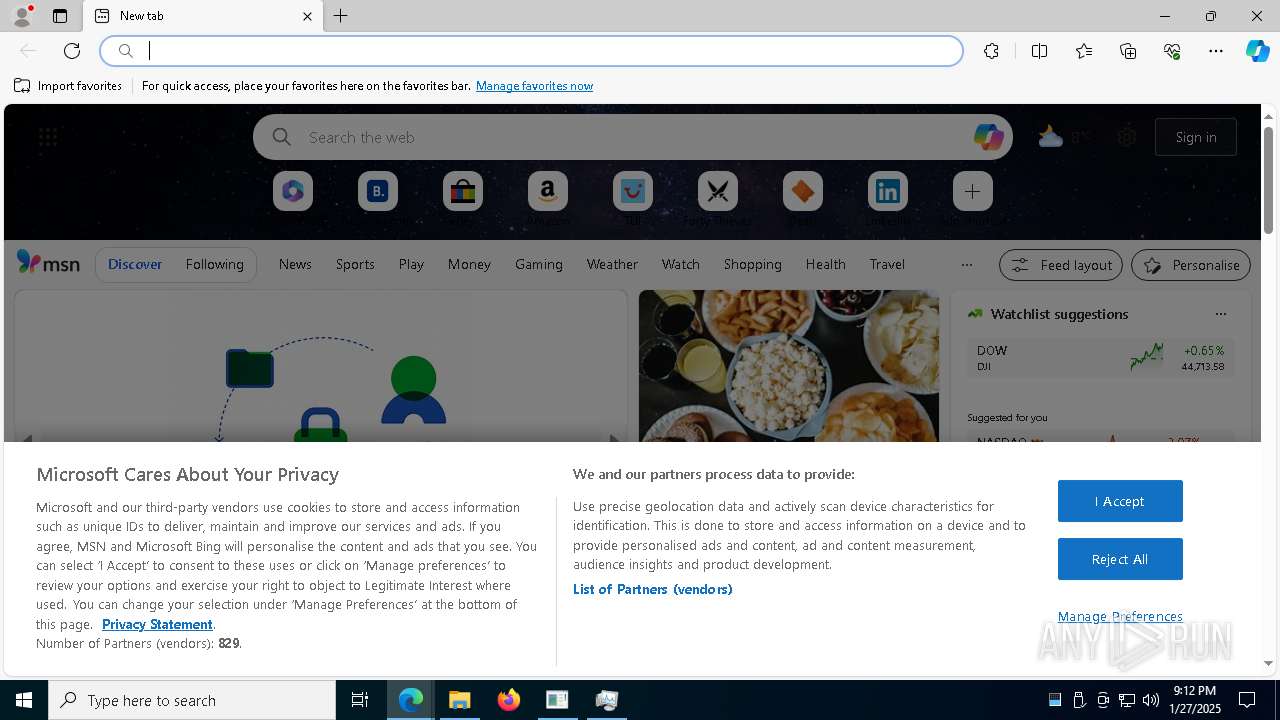
Task: Open the orange tag quick link
Action: pos(803,191)
